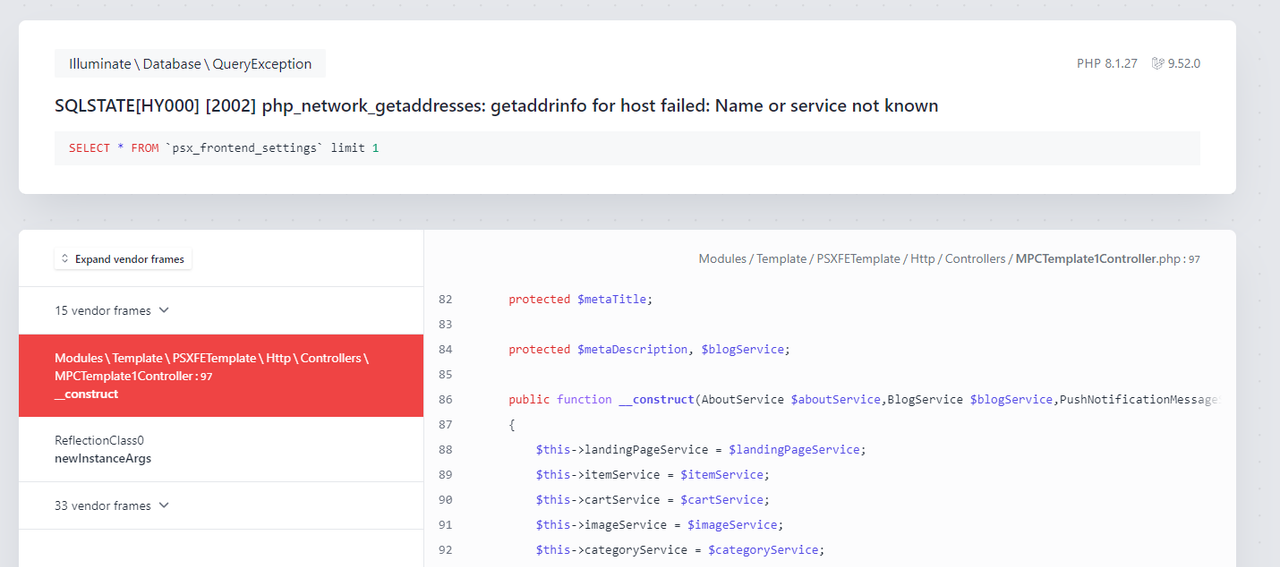Click code line 86 __construct function
This screenshot has height=567, width=1280.
pos(864,399)
